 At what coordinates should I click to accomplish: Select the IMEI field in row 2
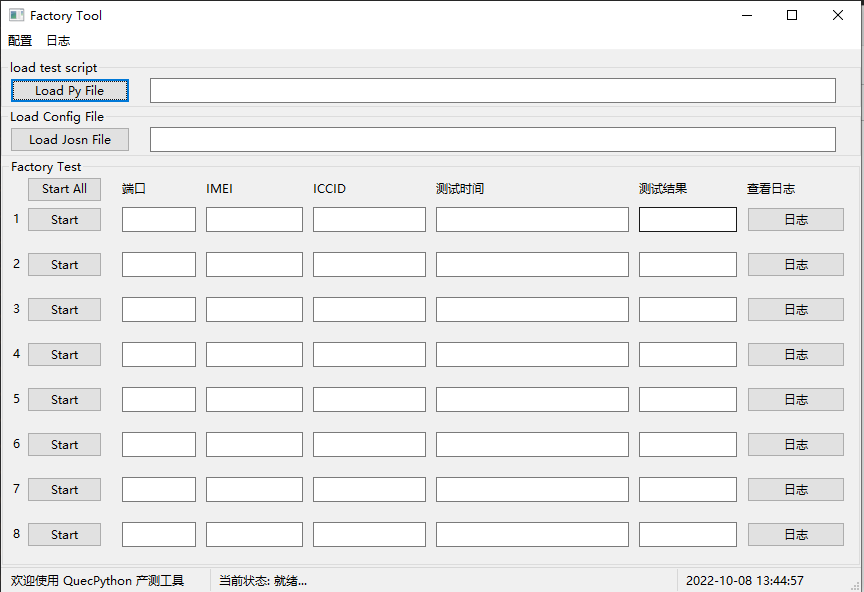(254, 265)
